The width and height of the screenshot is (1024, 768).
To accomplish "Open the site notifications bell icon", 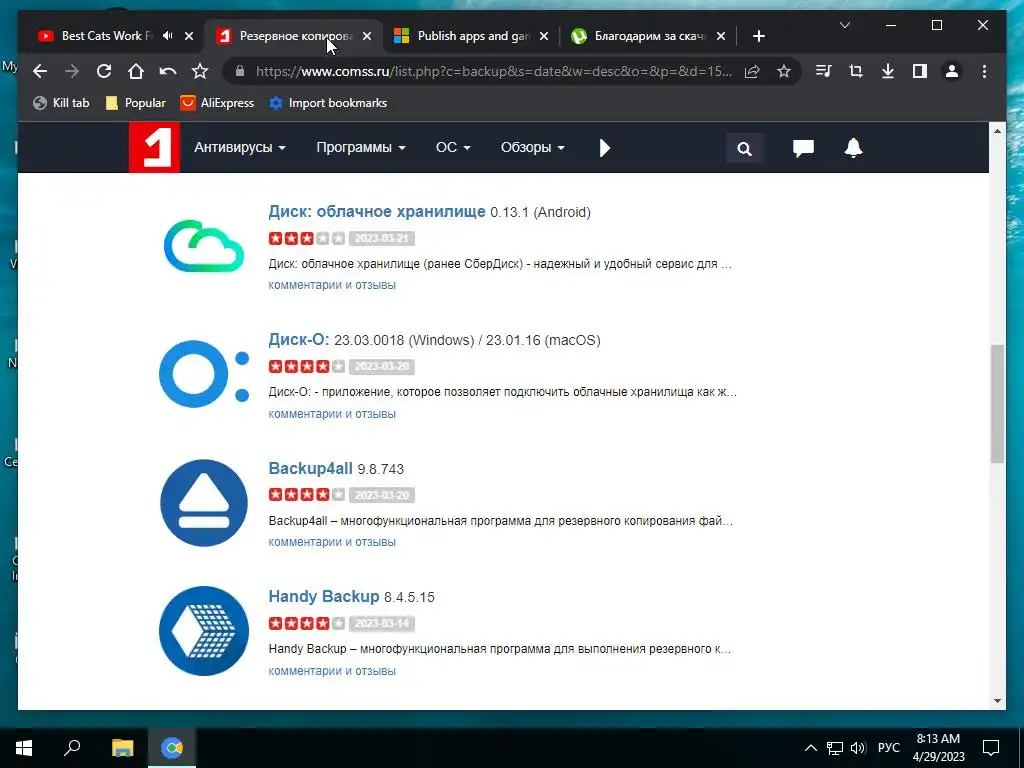I will click(854, 148).
